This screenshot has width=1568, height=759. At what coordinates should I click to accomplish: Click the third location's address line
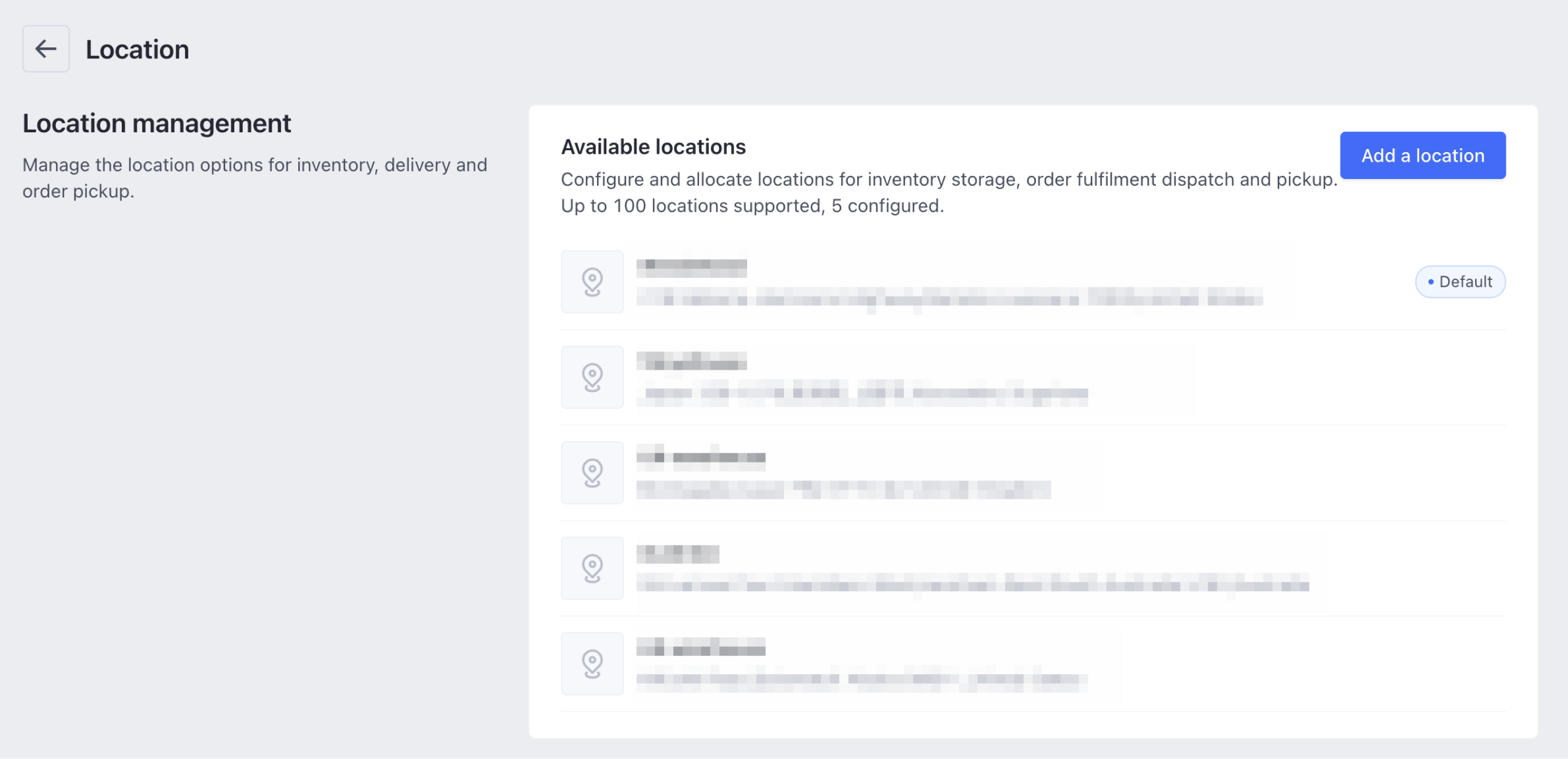coord(843,490)
